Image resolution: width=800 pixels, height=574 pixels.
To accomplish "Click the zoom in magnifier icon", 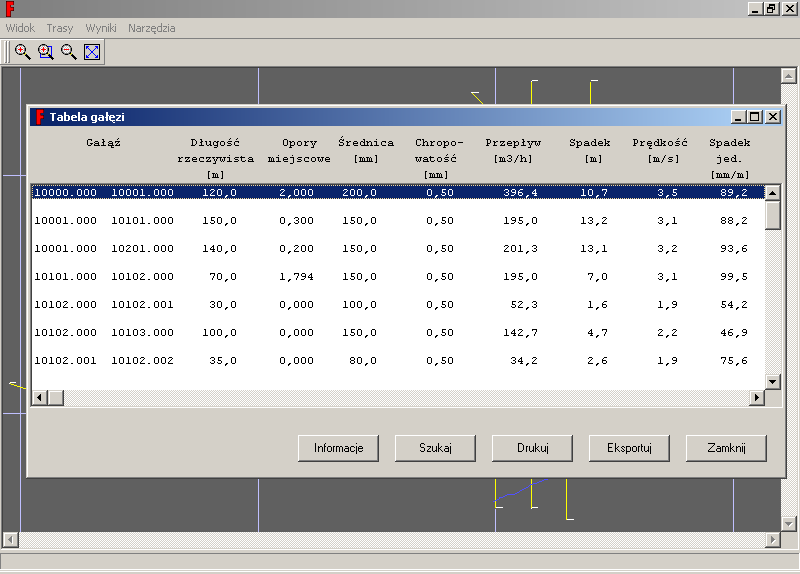I will 22,52.
